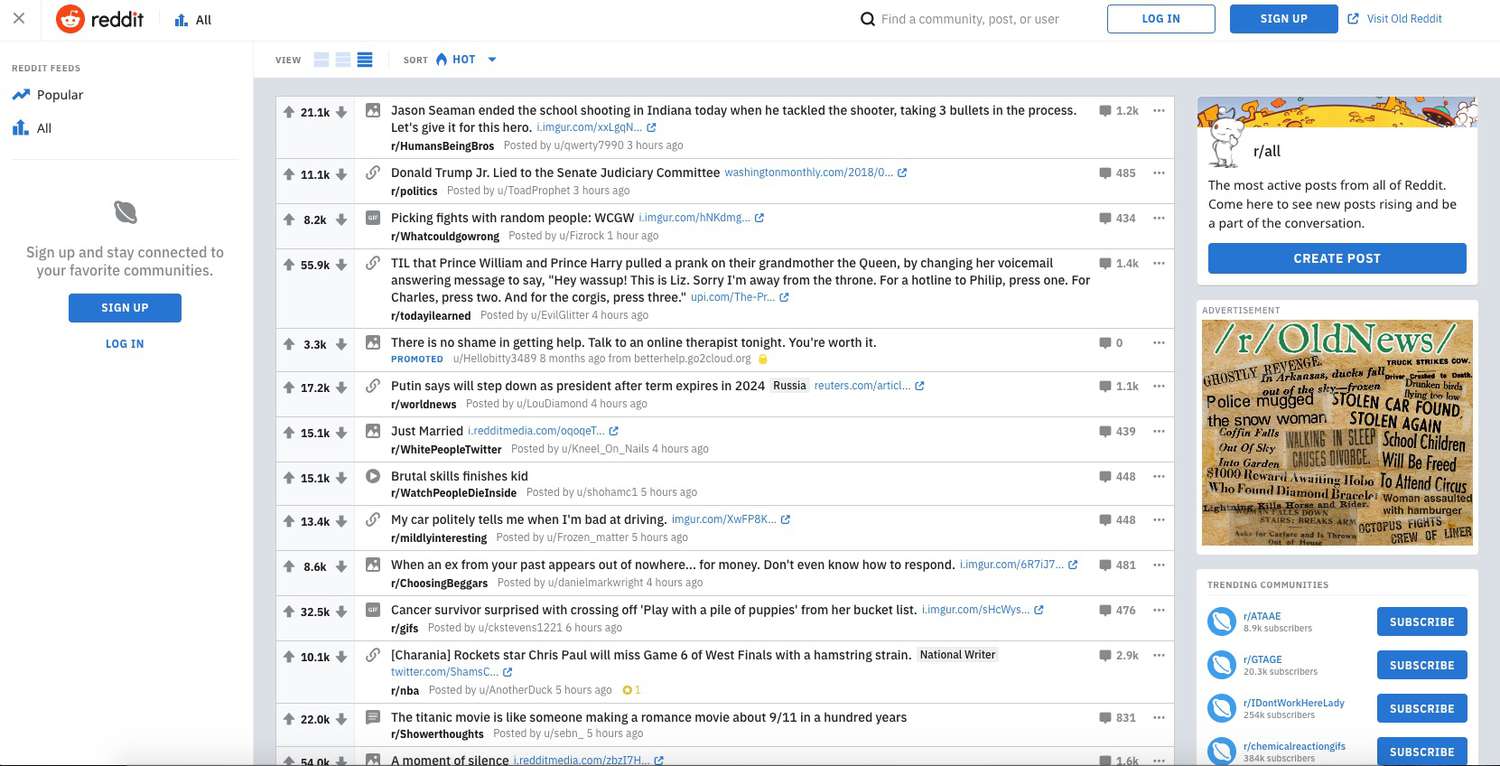Viewport: 1500px width, 766px height.
Task: Select the All feed in sidebar
Action: click(x=32, y=128)
